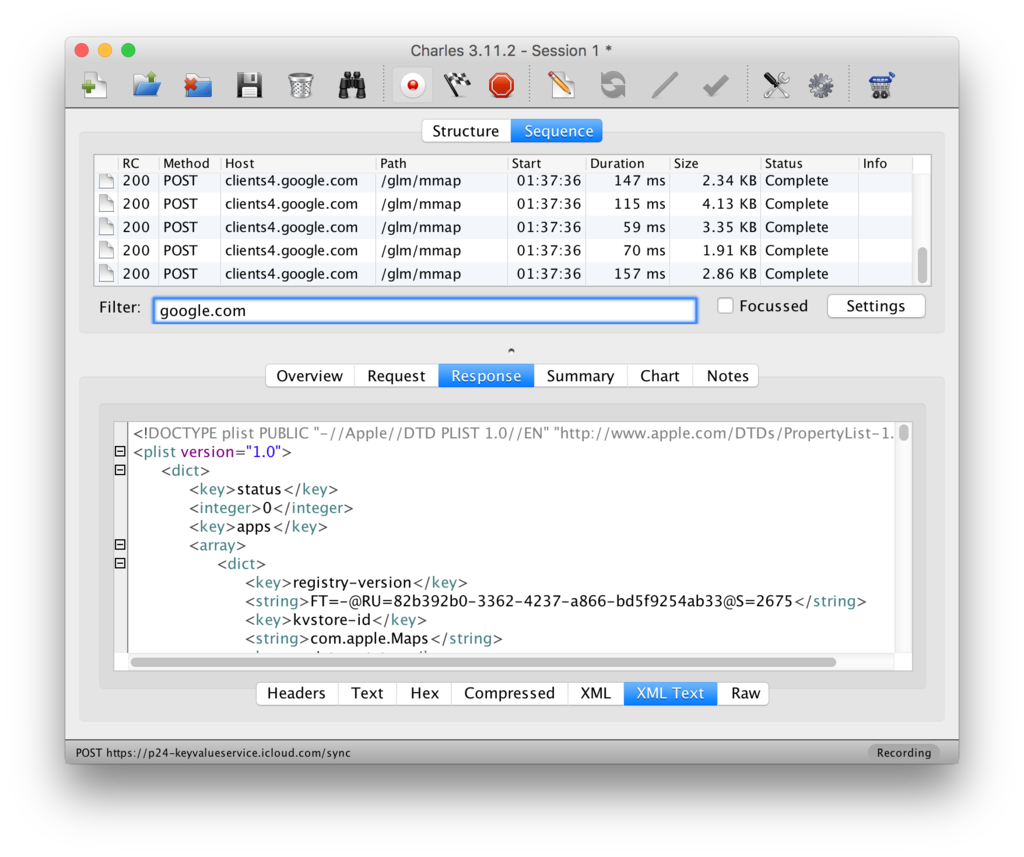The width and height of the screenshot is (1024, 857).
Task: Open Tools via the wrench-screwdriver icon
Action: point(776,86)
